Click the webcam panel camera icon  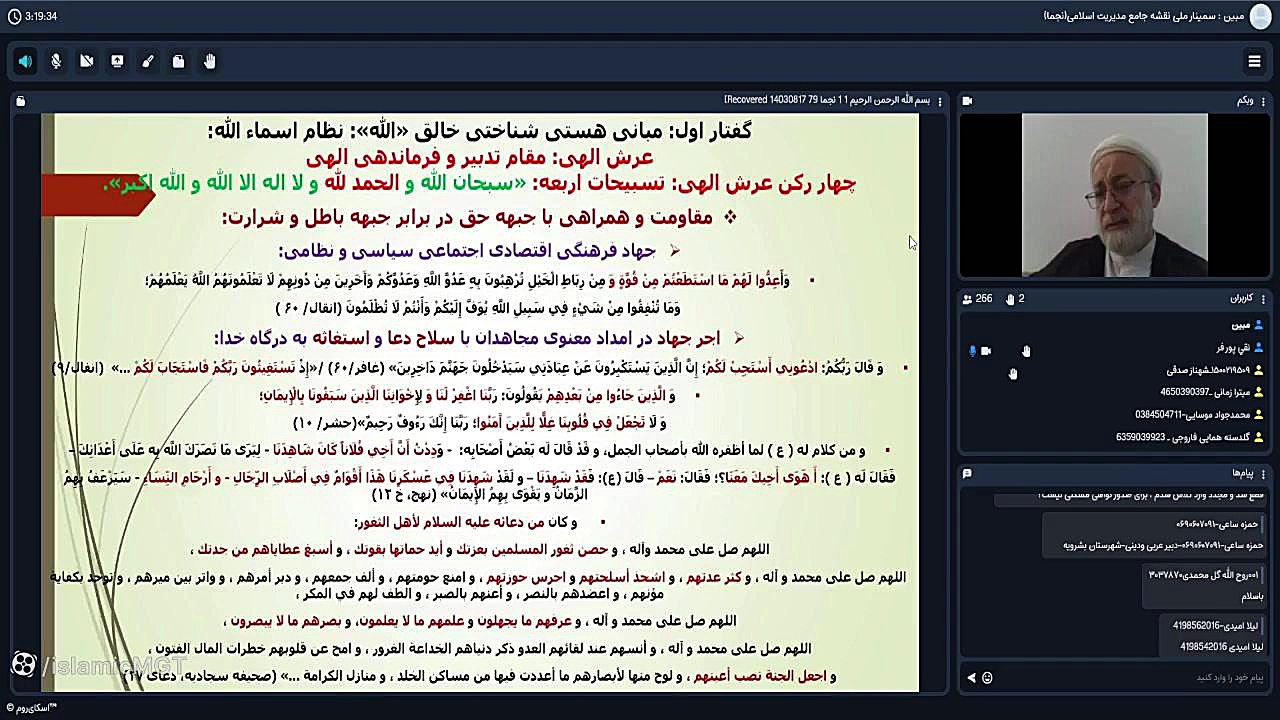click(x=967, y=101)
